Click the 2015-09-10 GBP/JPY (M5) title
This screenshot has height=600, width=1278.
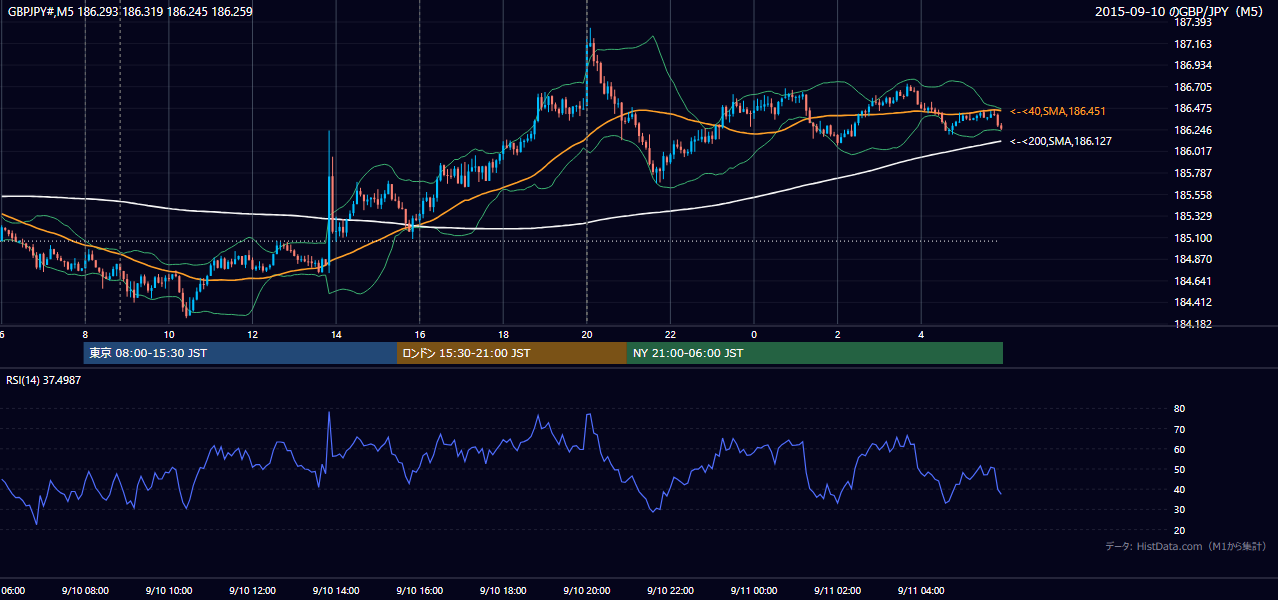(x=1180, y=12)
